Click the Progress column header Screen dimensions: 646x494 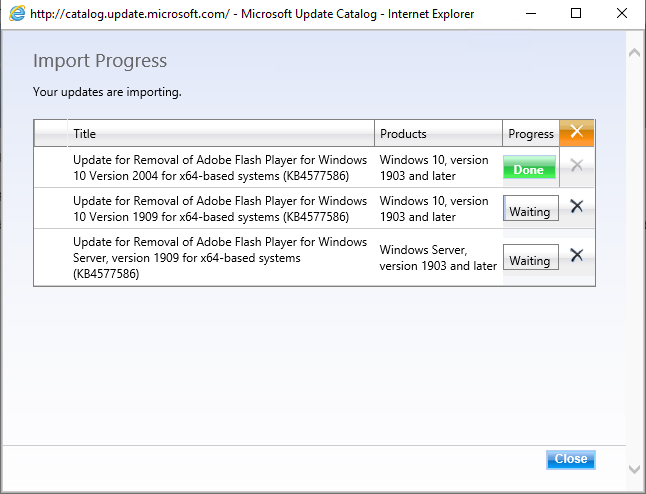pyautogui.click(x=531, y=133)
